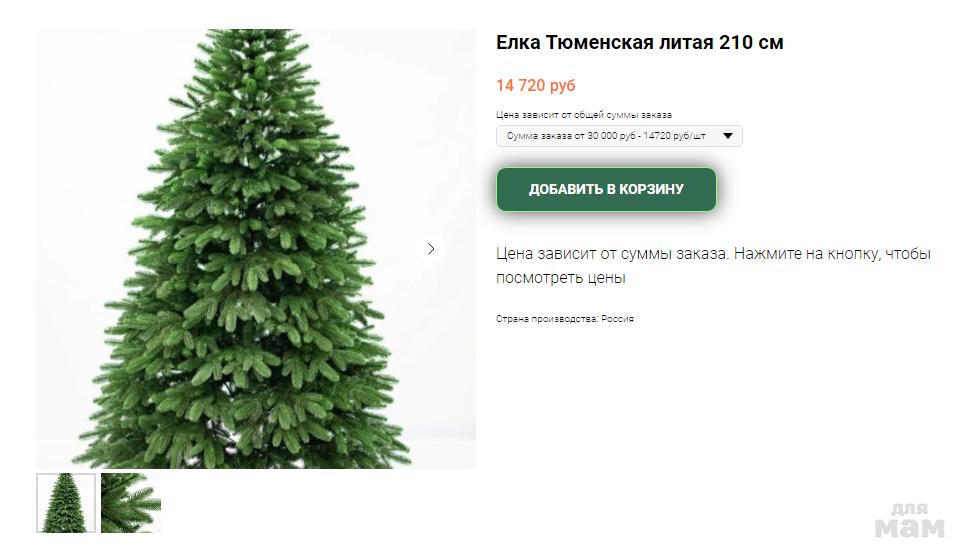
Task: Show the next product photo with arrow
Action: [431, 249]
